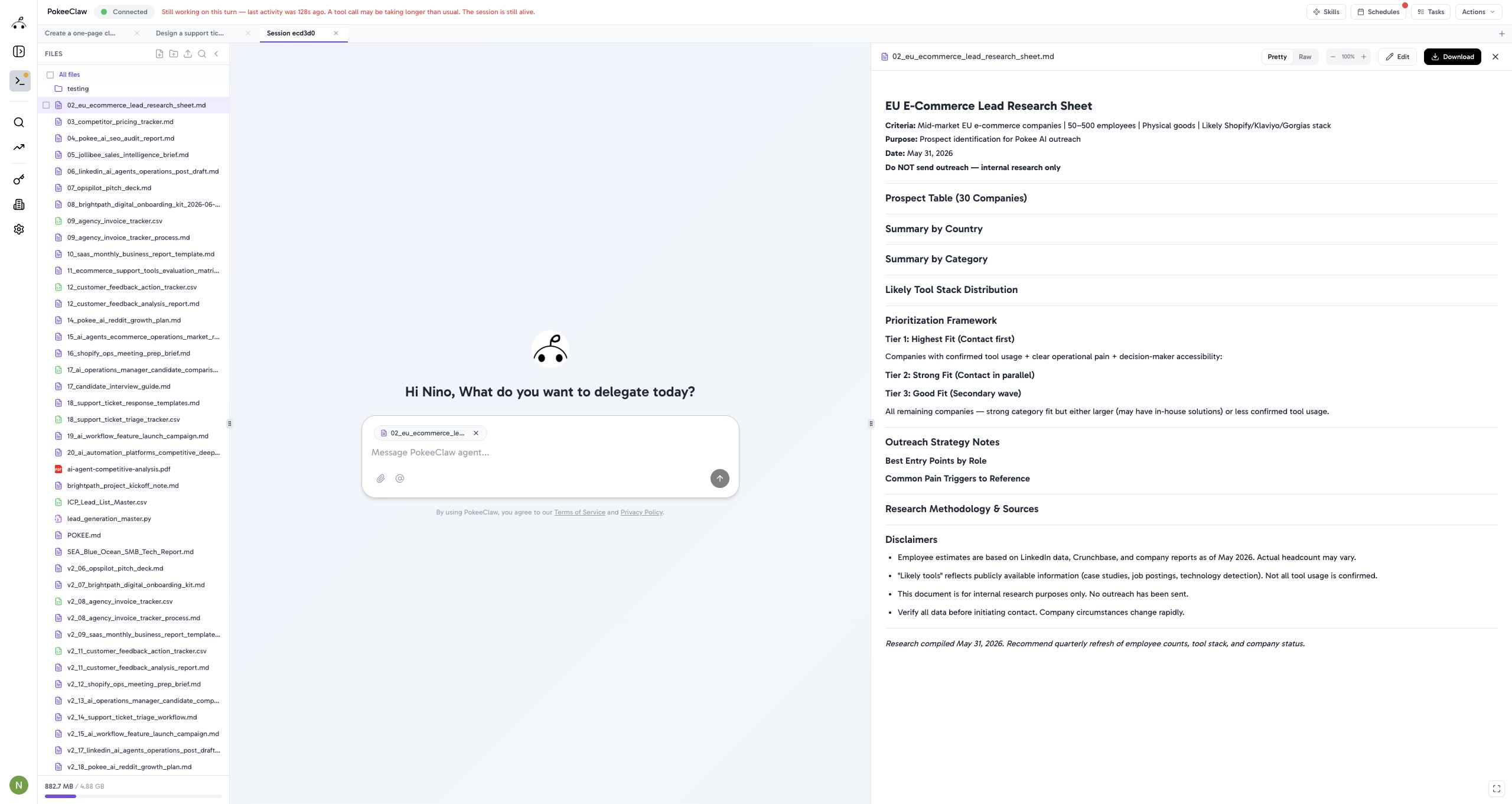Screen dimensions: 1512x804
Task: Open the trending analytics icon in sidebar
Action: click(x=19, y=147)
